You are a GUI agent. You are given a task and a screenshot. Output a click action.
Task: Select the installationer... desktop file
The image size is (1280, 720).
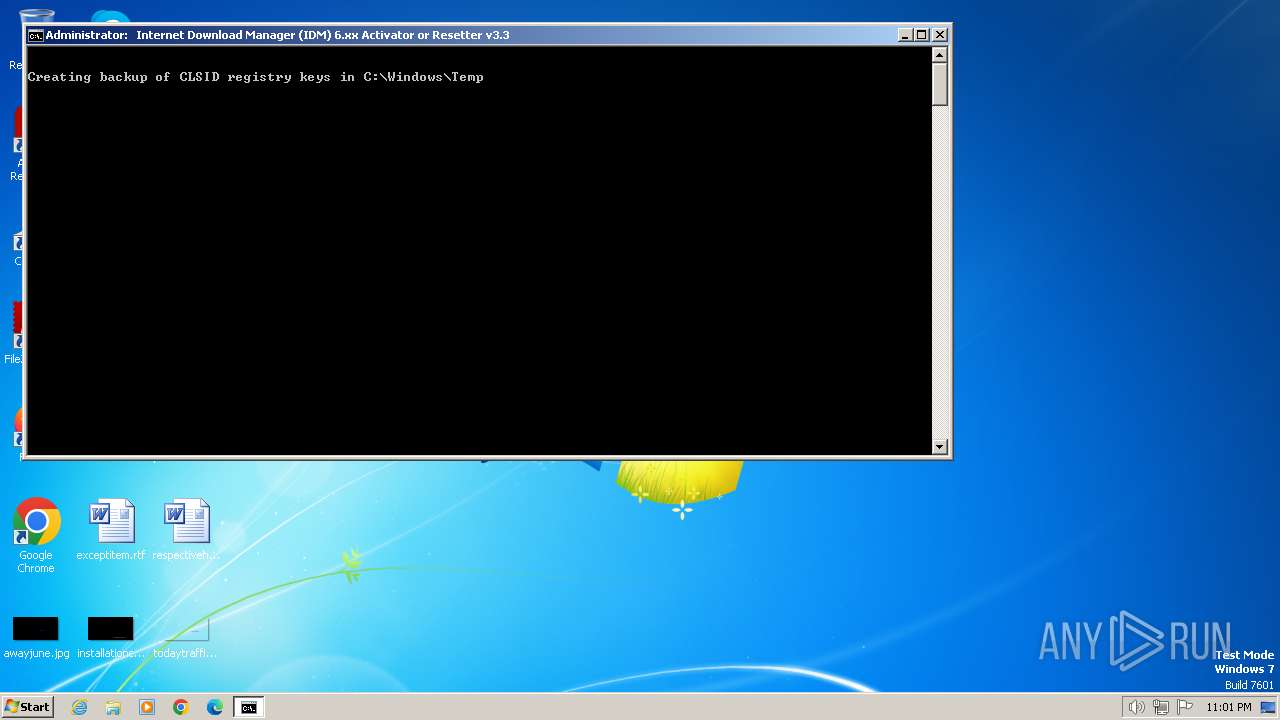111,638
